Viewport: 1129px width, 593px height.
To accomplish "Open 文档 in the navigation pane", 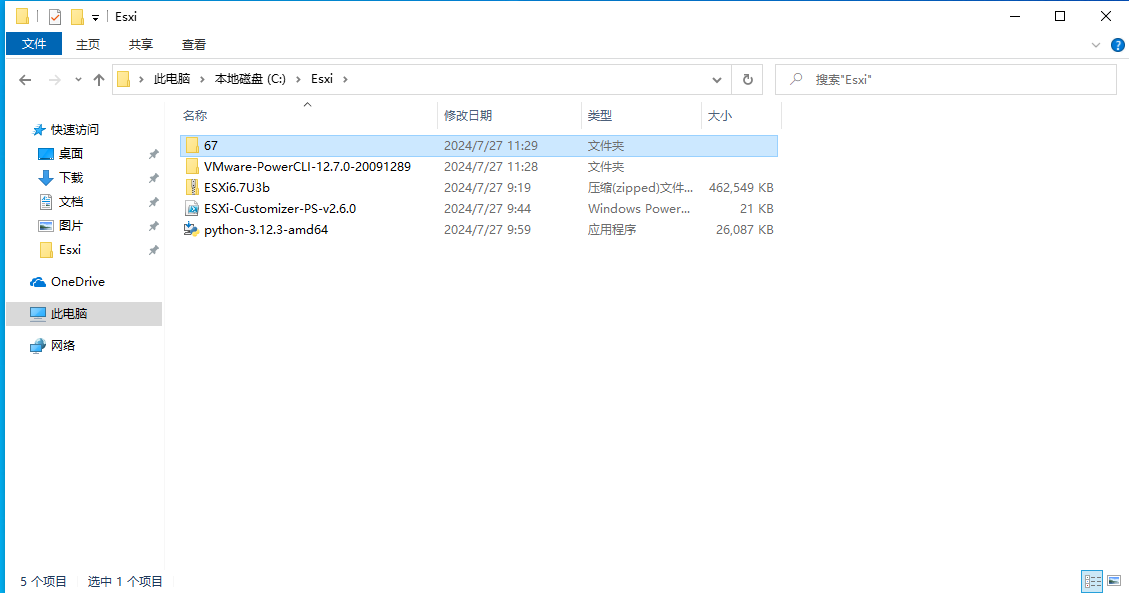I will (71, 202).
